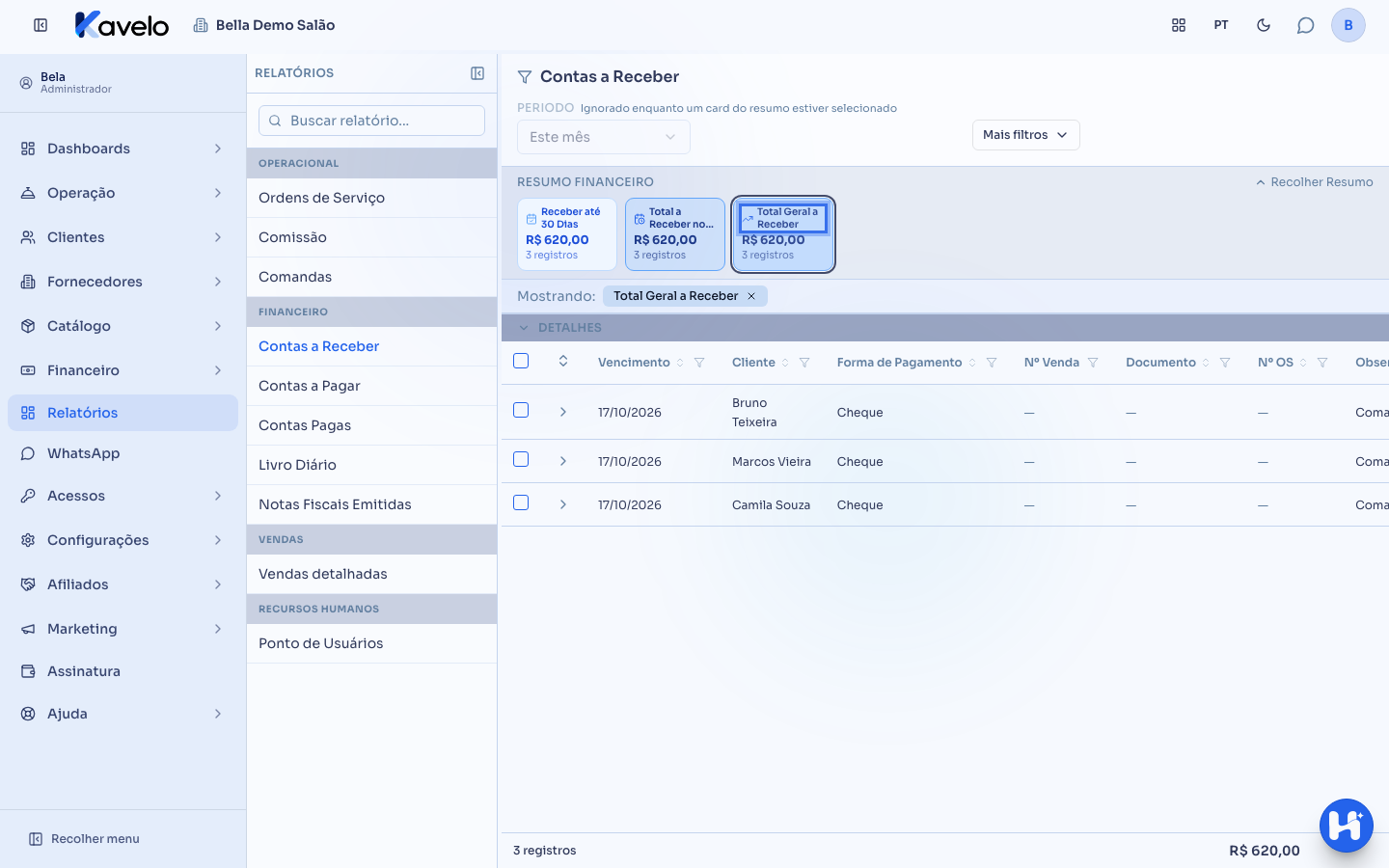Screen dimensions: 1389x868
Task: Filter the Nº OS column funnel icon
Action: 1322,363
